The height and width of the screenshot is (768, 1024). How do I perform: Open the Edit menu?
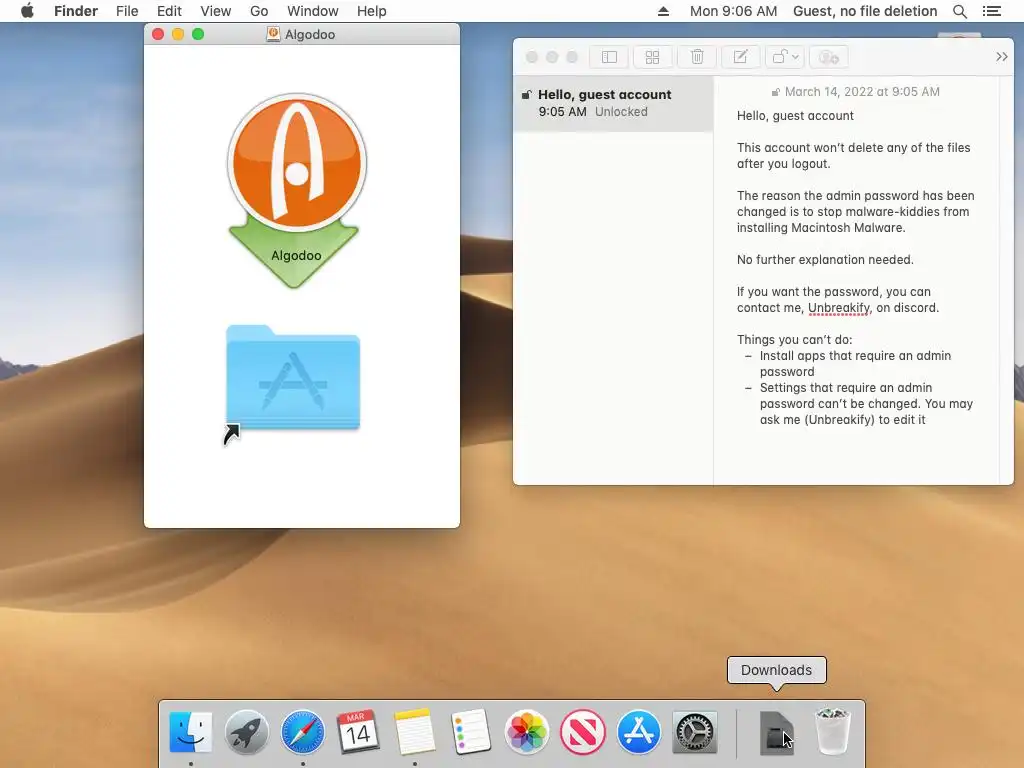169,11
